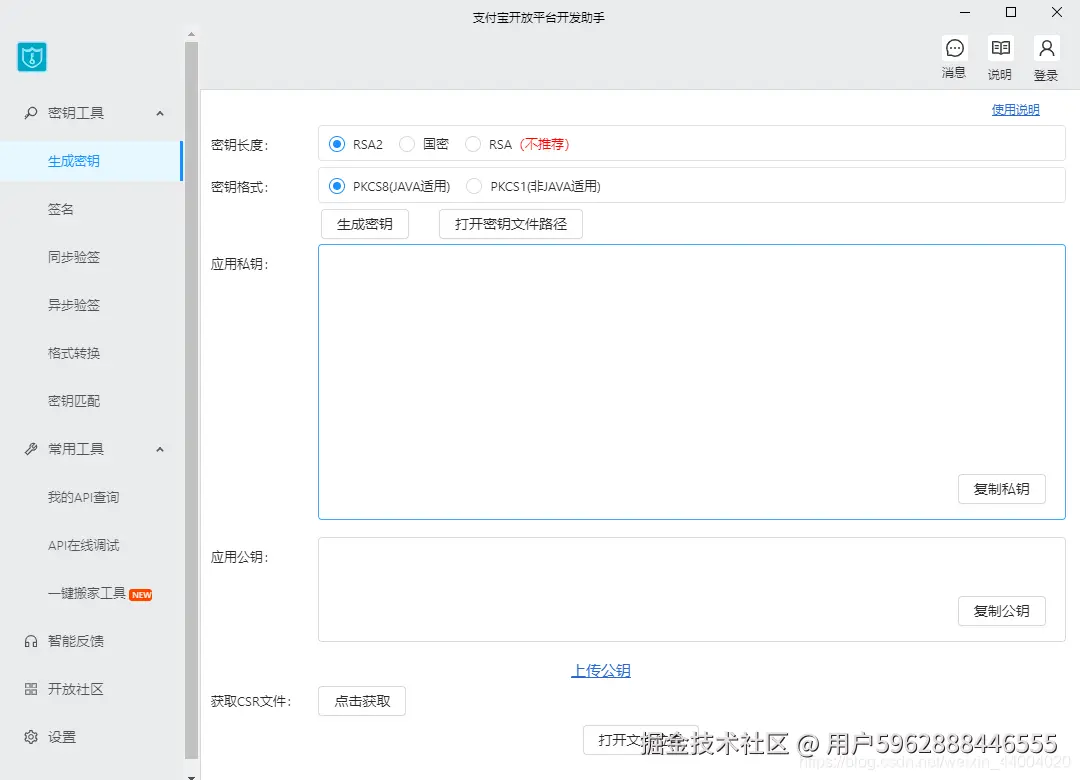Click the 复制私钥 button
Image resolution: width=1080 pixels, height=780 pixels.
tap(1002, 489)
